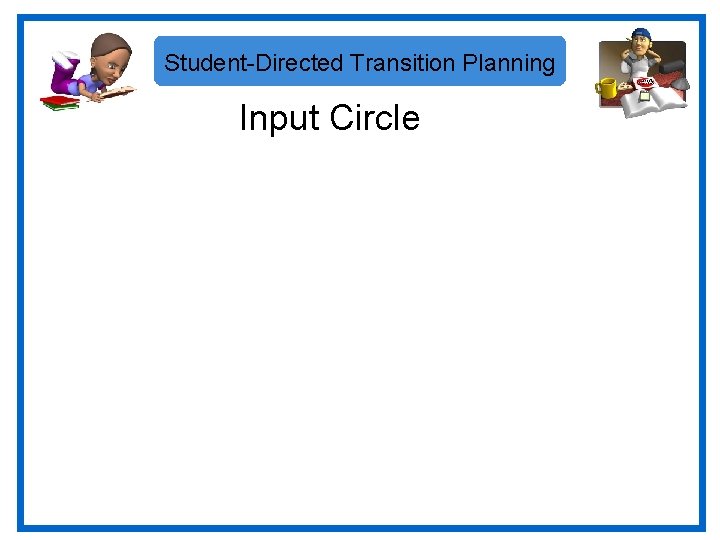The height and width of the screenshot is (540, 720).
Task: Select the "Input Circle" heading text
Action: point(329,118)
